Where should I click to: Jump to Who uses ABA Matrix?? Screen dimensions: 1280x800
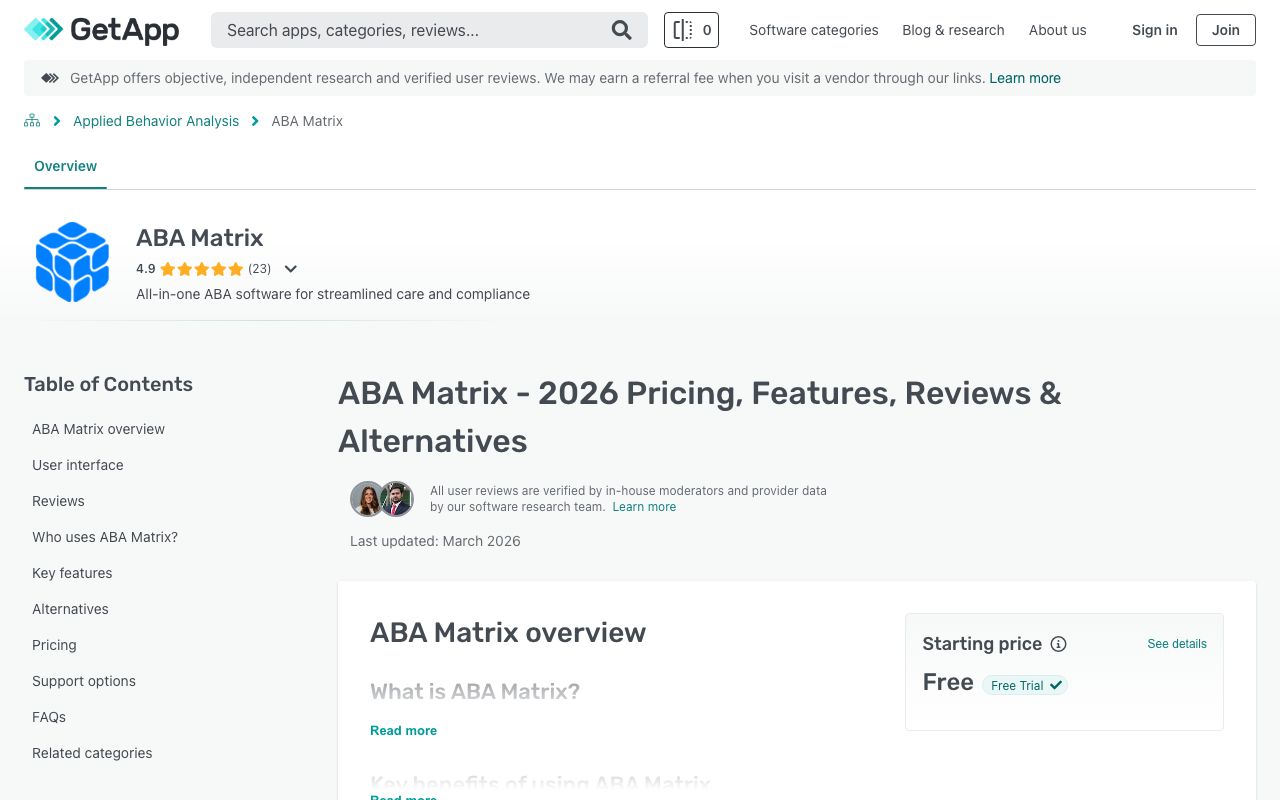tap(105, 537)
